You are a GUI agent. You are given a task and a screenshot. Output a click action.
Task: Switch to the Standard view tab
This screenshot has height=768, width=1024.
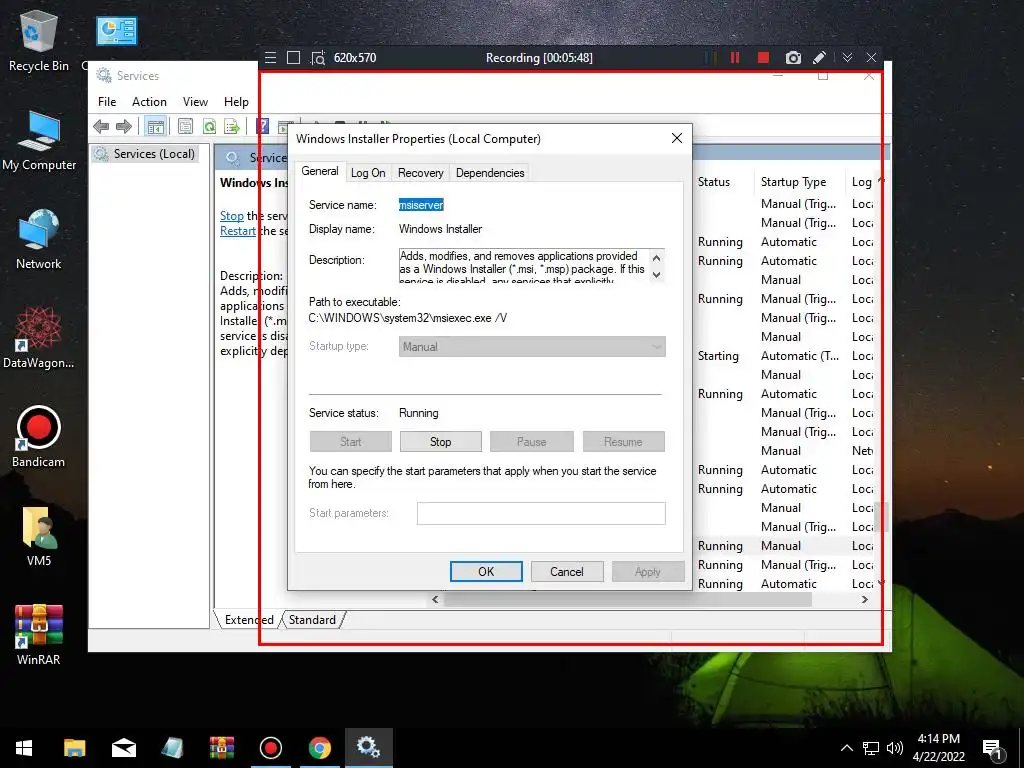pyautogui.click(x=312, y=620)
